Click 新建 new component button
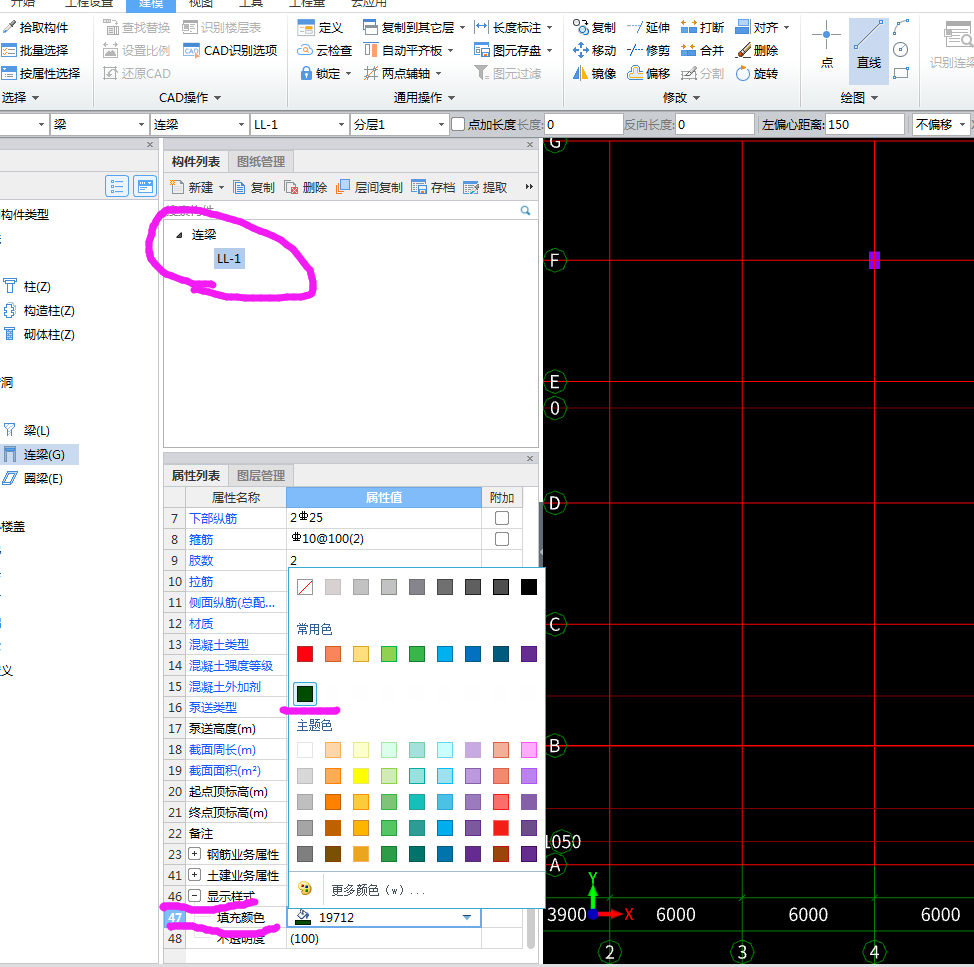Viewport: 974px width, 967px height. click(197, 188)
